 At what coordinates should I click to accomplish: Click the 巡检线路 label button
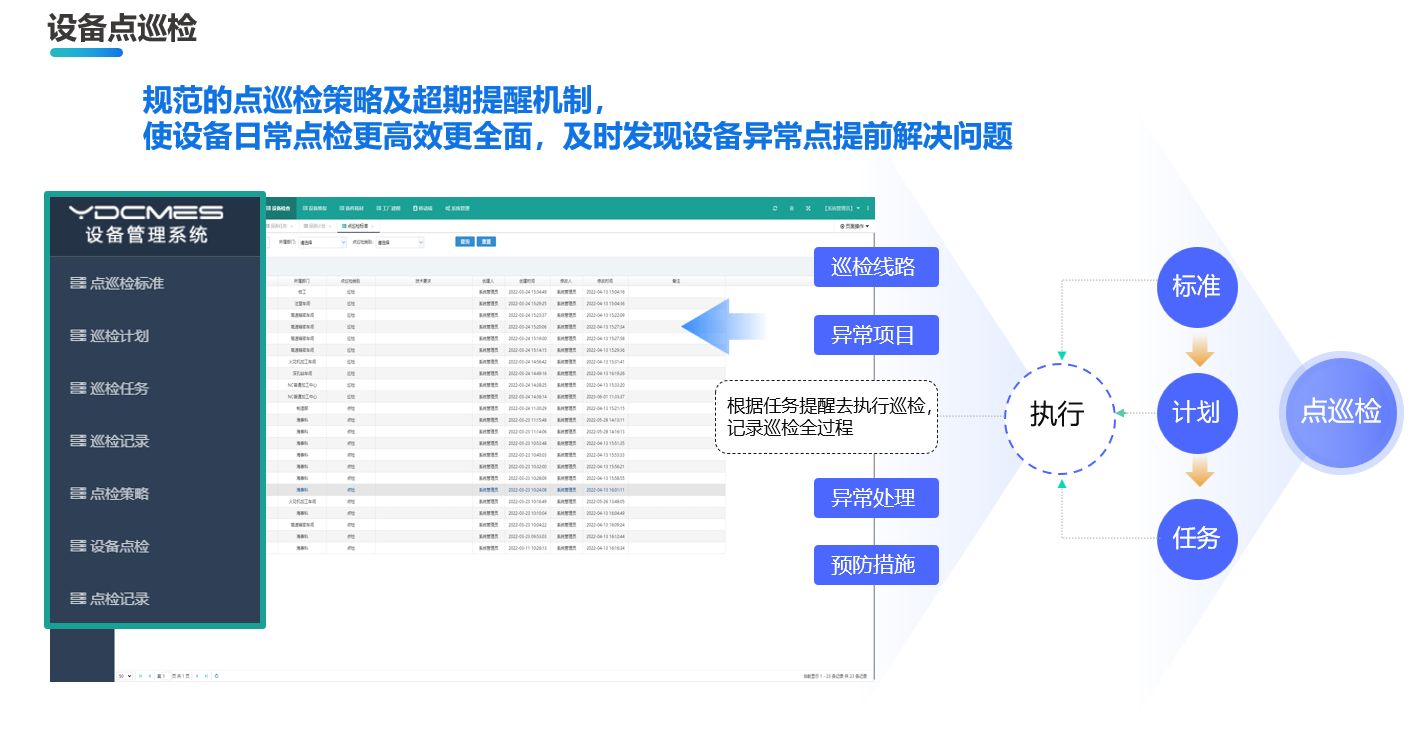pyautogui.click(x=876, y=267)
